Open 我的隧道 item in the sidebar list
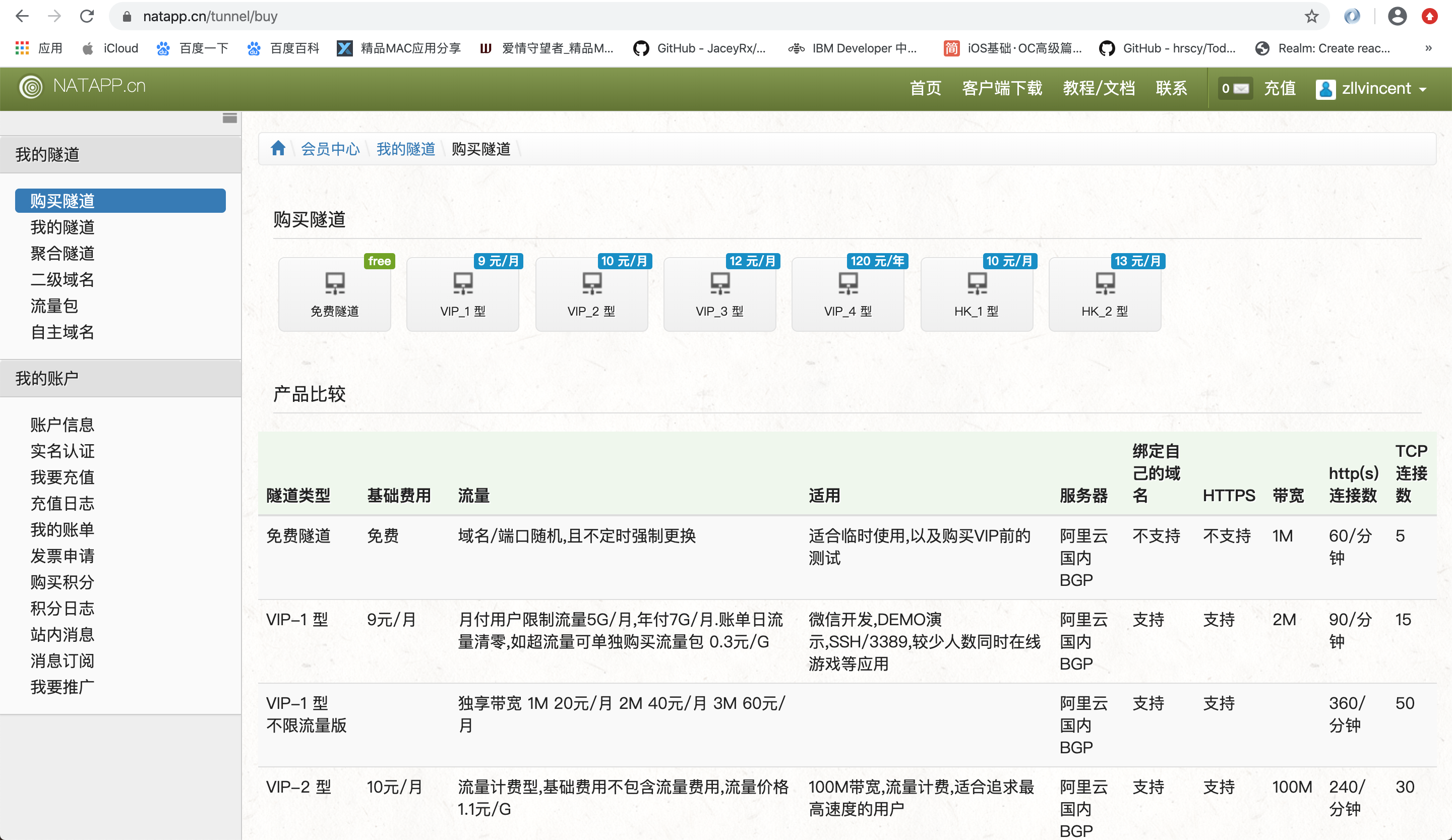1452x840 pixels. (62, 227)
